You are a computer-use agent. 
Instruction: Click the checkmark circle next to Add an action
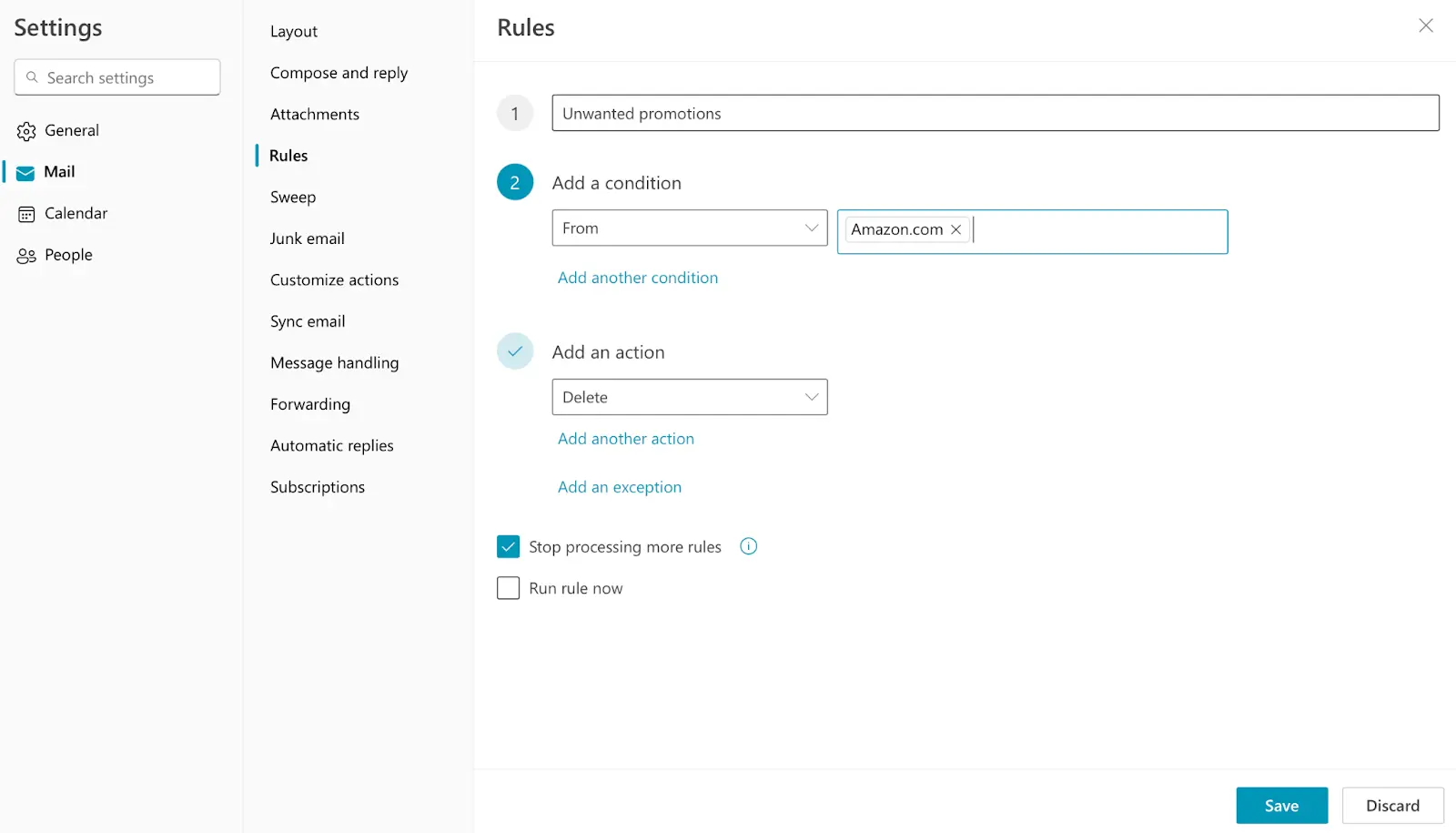coord(515,351)
